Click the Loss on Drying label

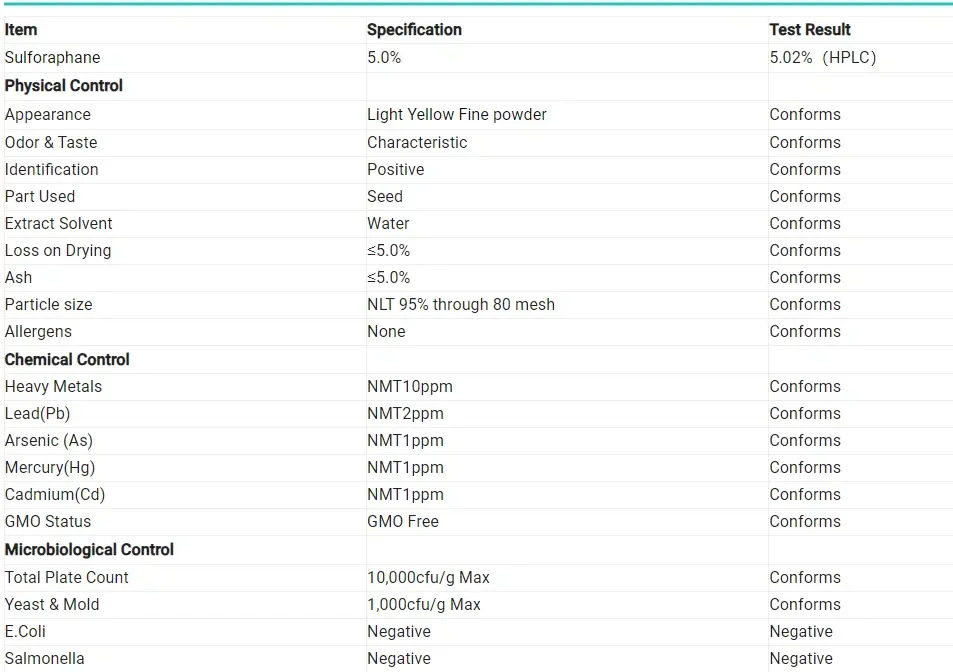click(58, 250)
